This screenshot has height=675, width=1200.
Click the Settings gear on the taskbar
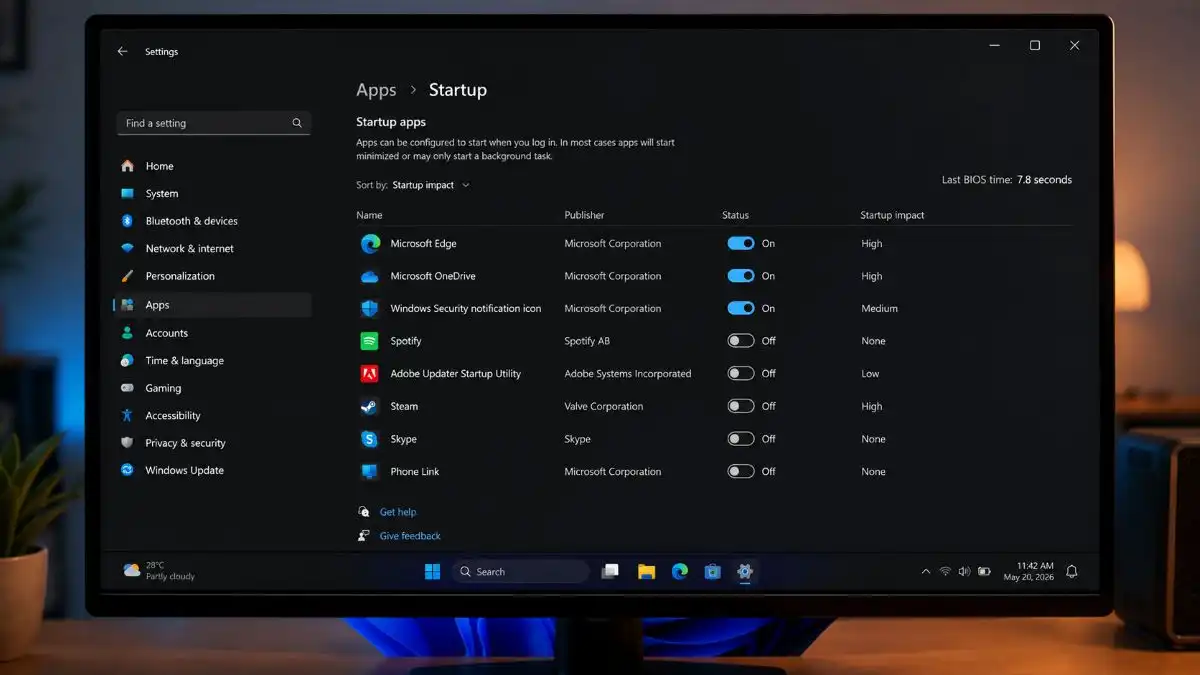pyautogui.click(x=744, y=571)
